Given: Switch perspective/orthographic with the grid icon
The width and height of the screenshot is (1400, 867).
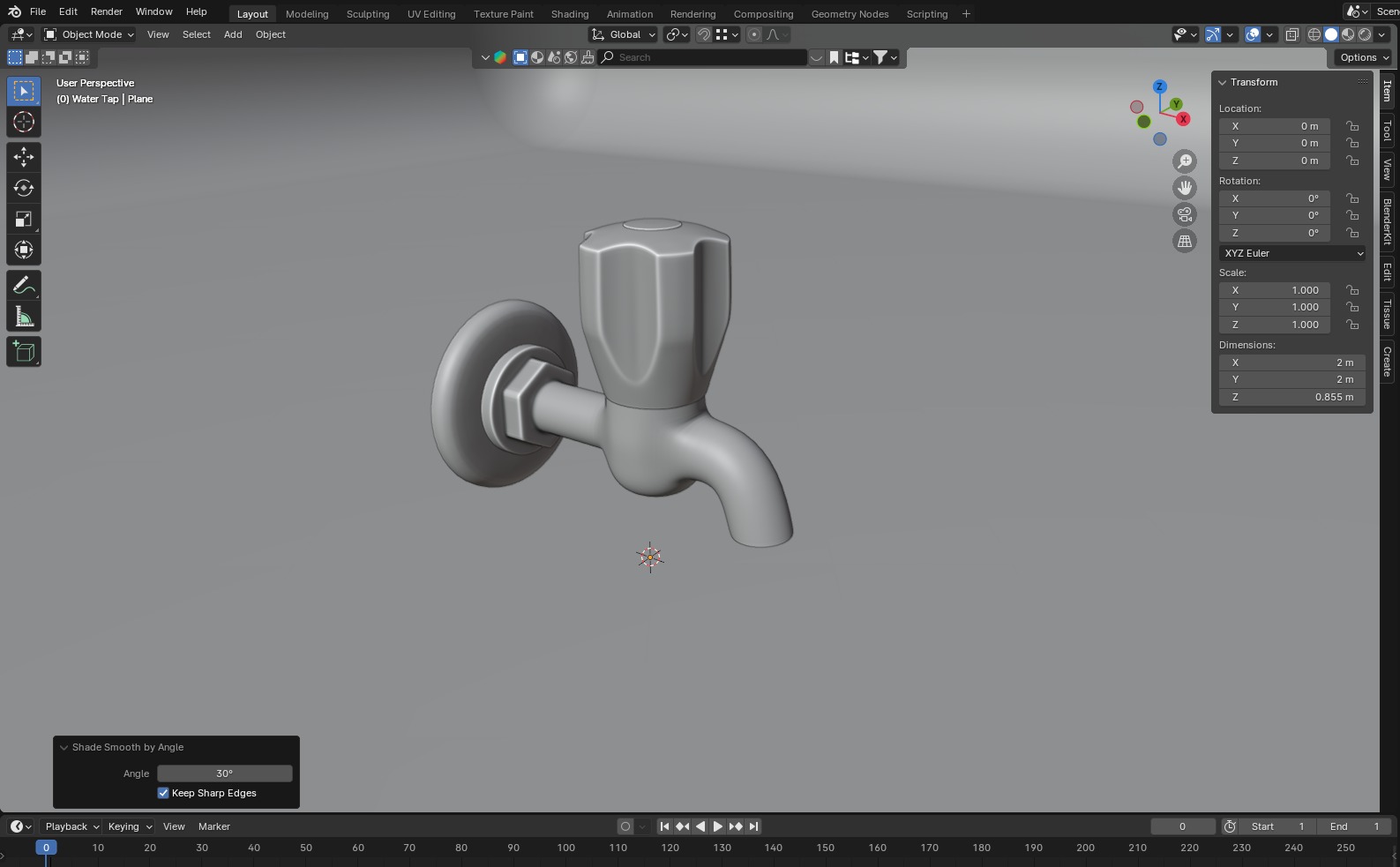Looking at the screenshot, I should [x=1185, y=241].
